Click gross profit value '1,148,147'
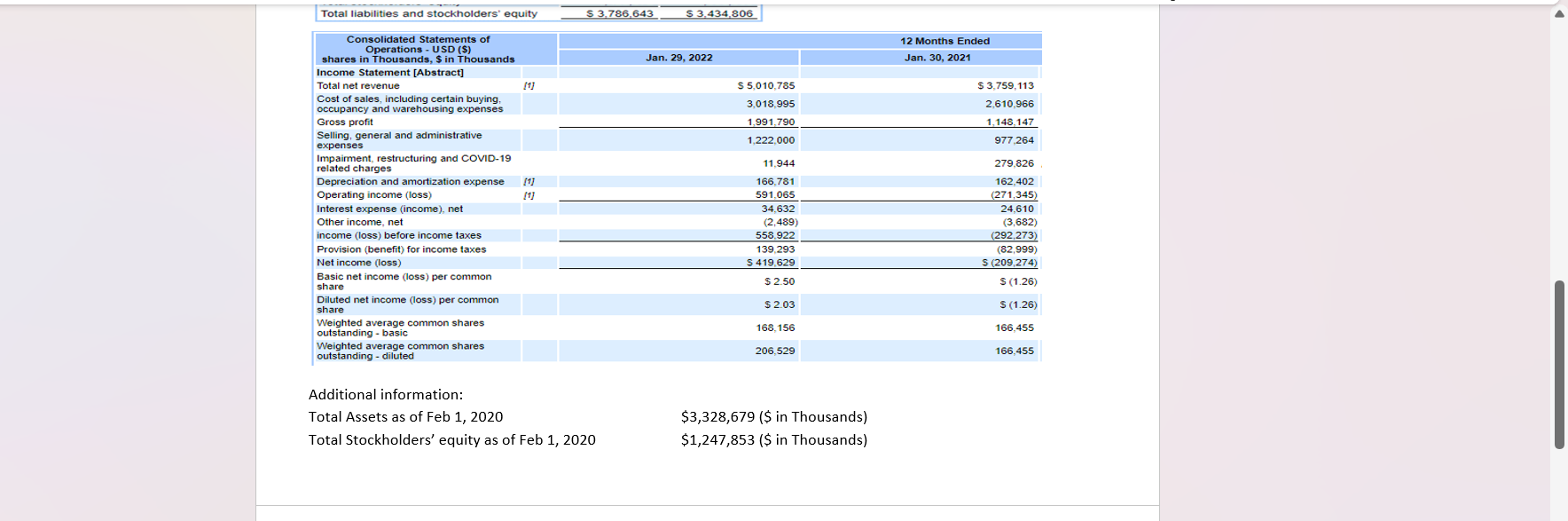 pyautogui.click(x=1009, y=122)
